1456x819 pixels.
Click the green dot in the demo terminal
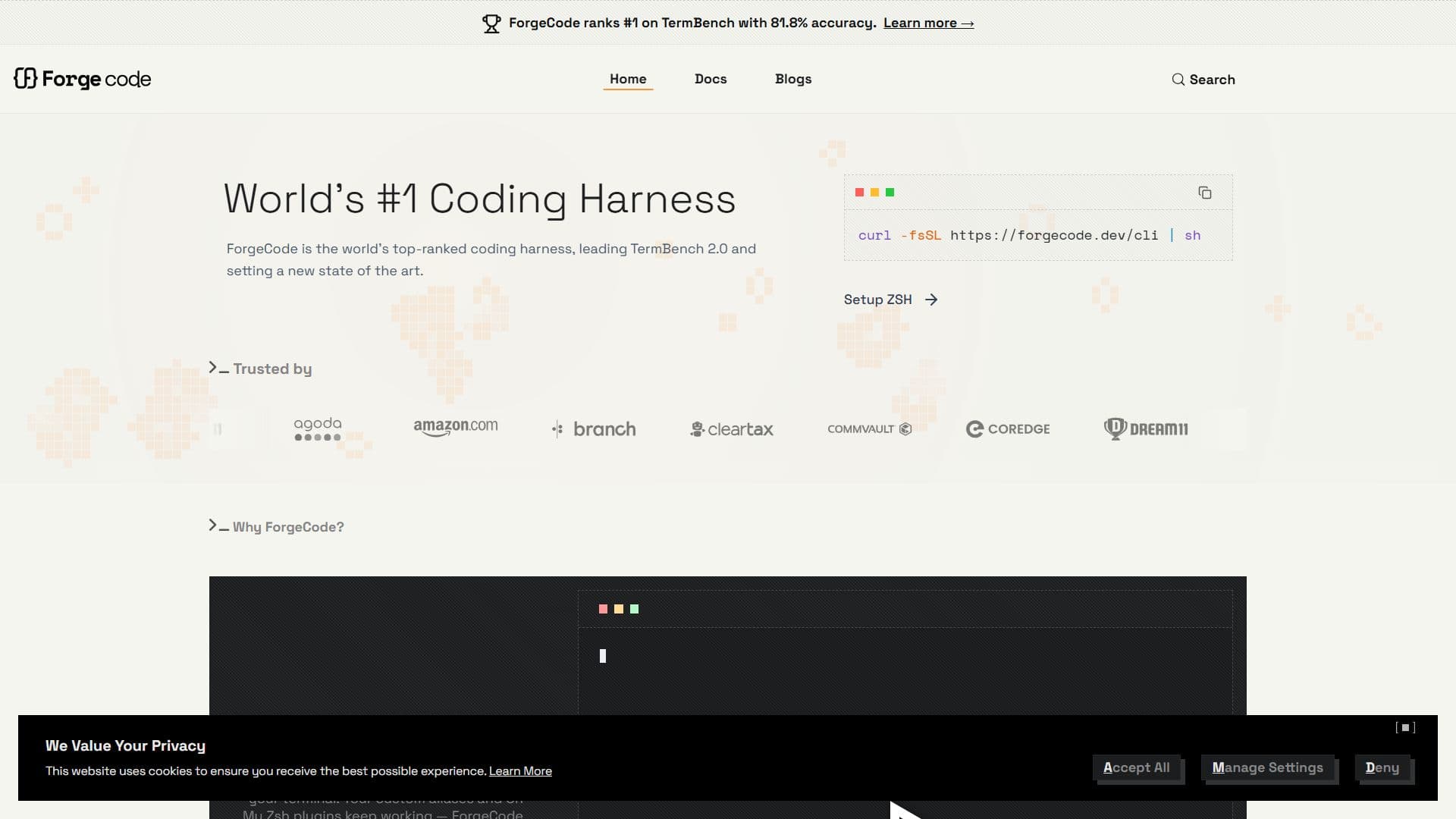point(635,609)
